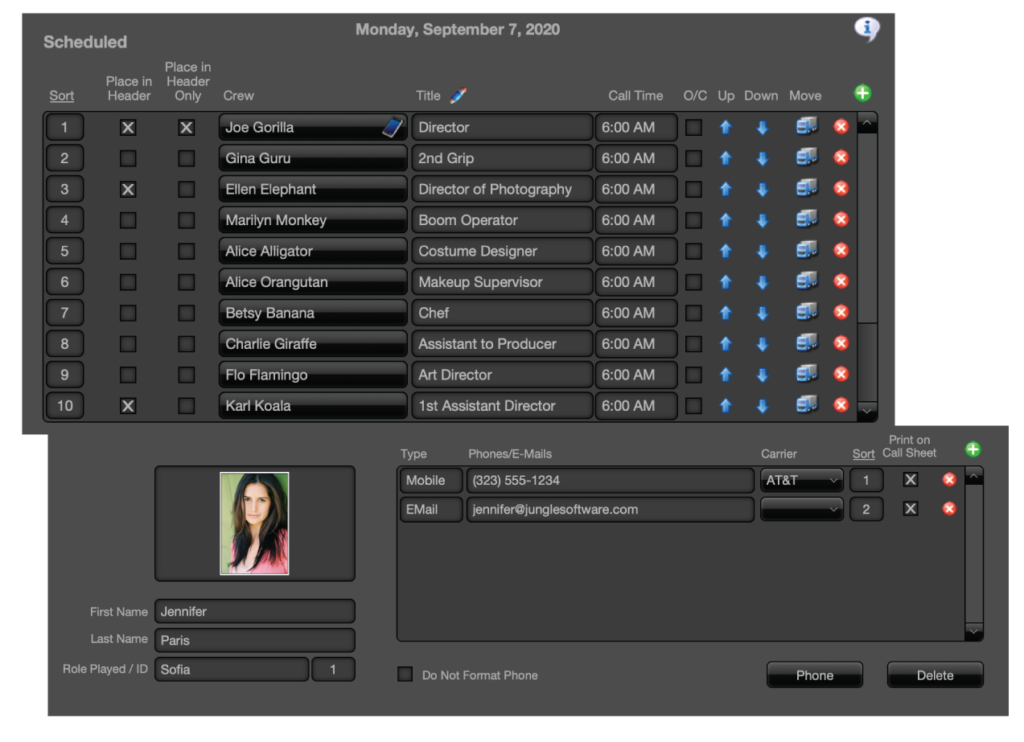Enable Do Not Format Phone
Image resolution: width=1024 pixels, height=742 pixels.
pos(405,674)
